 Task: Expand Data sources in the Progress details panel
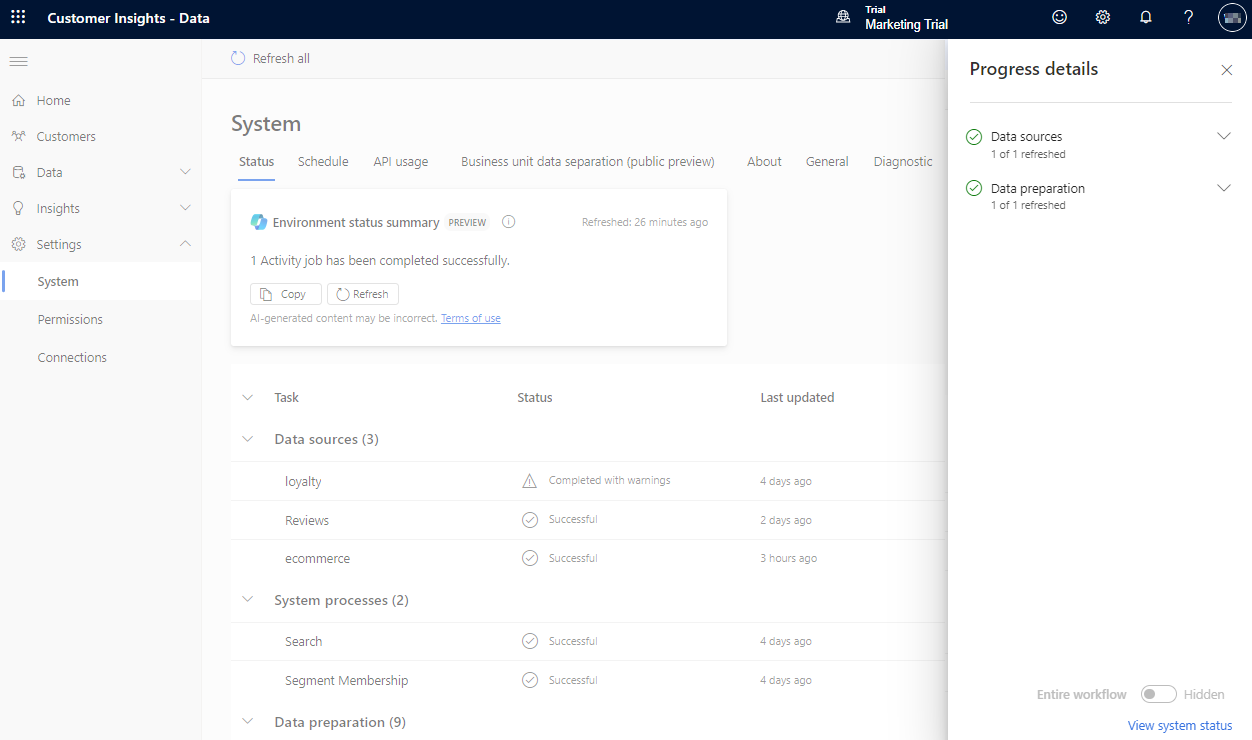coord(1224,136)
